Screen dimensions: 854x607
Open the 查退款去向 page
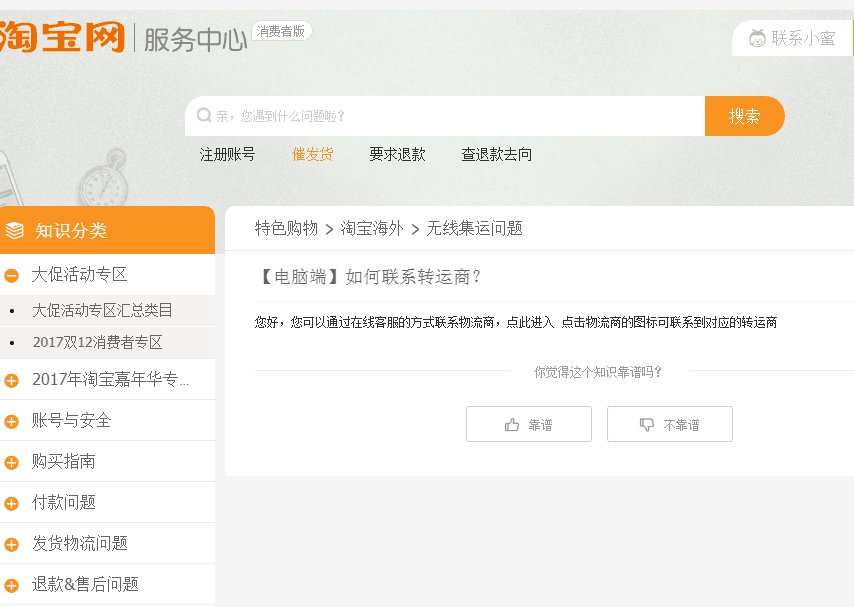[496, 154]
